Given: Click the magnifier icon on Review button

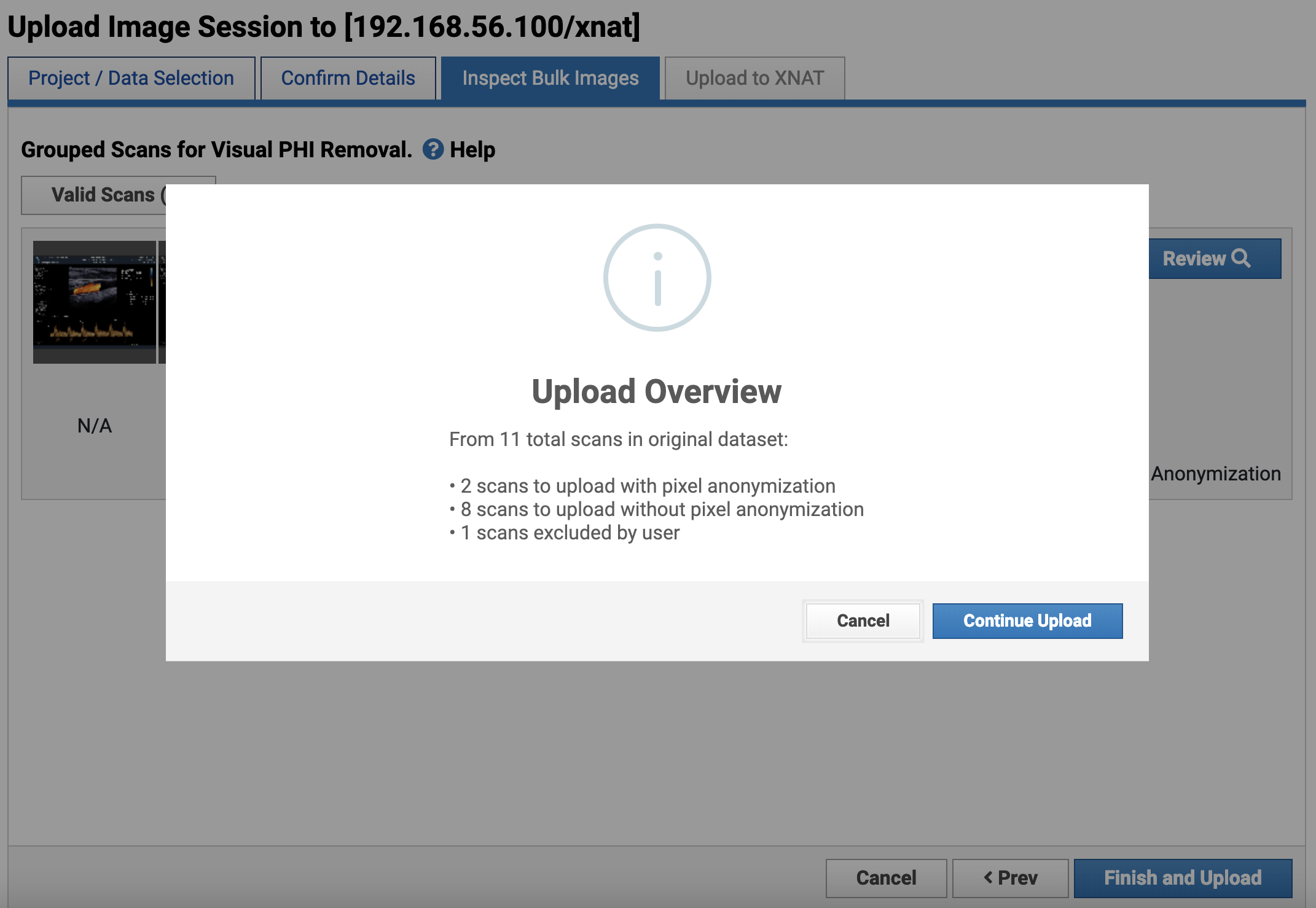Looking at the screenshot, I should click(x=1241, y=258).
